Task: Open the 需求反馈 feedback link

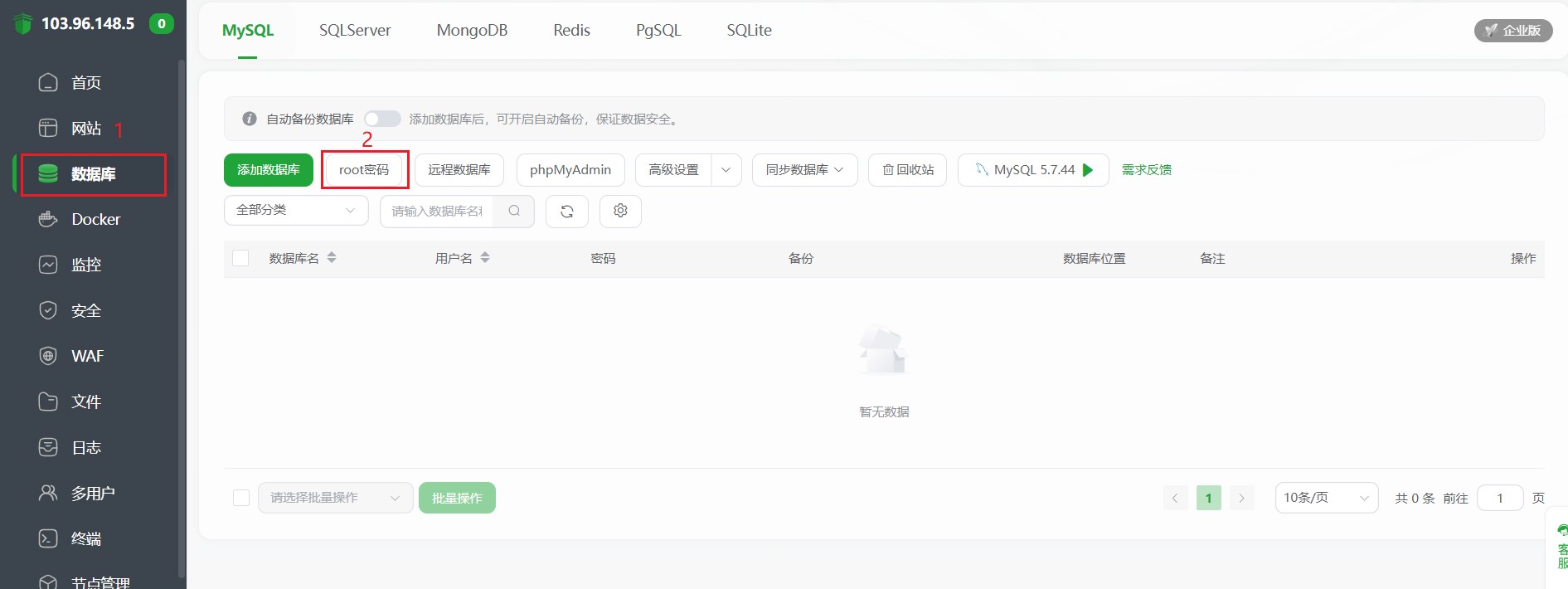Action: coord(1146,170)
